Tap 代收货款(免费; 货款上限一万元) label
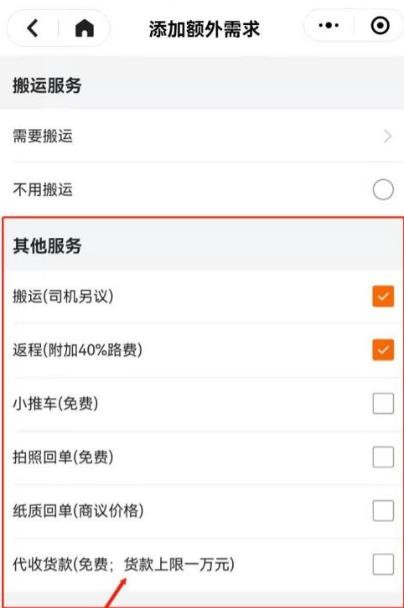This screenshot has height=608, width=404. pyautogui.click(x=124, y=564)
